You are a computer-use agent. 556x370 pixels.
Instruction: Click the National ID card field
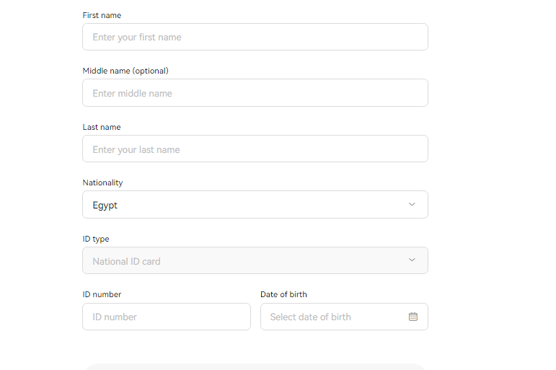pos(255,260)
